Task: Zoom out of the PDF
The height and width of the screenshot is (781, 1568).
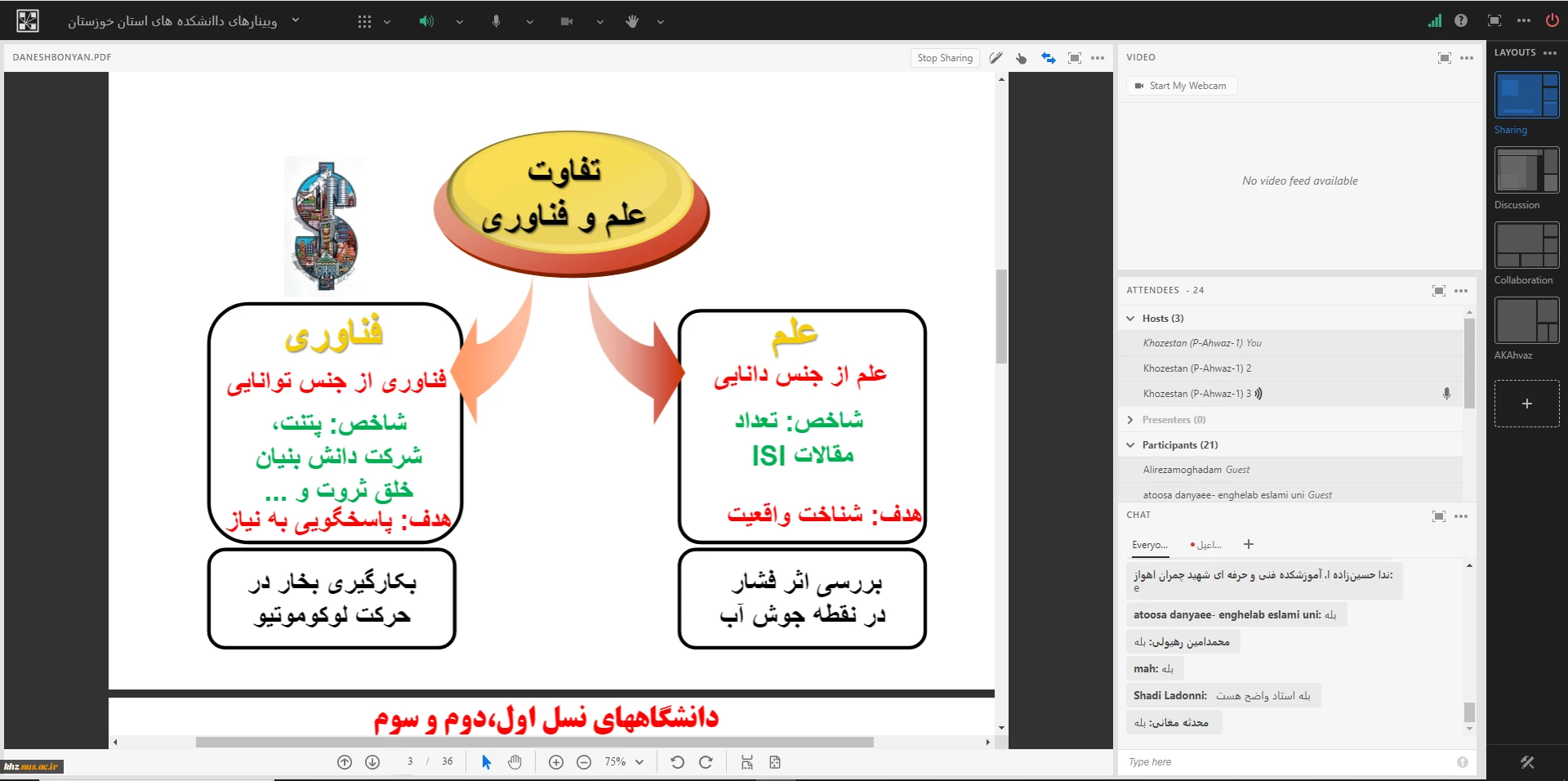Action: click(584, 762)
